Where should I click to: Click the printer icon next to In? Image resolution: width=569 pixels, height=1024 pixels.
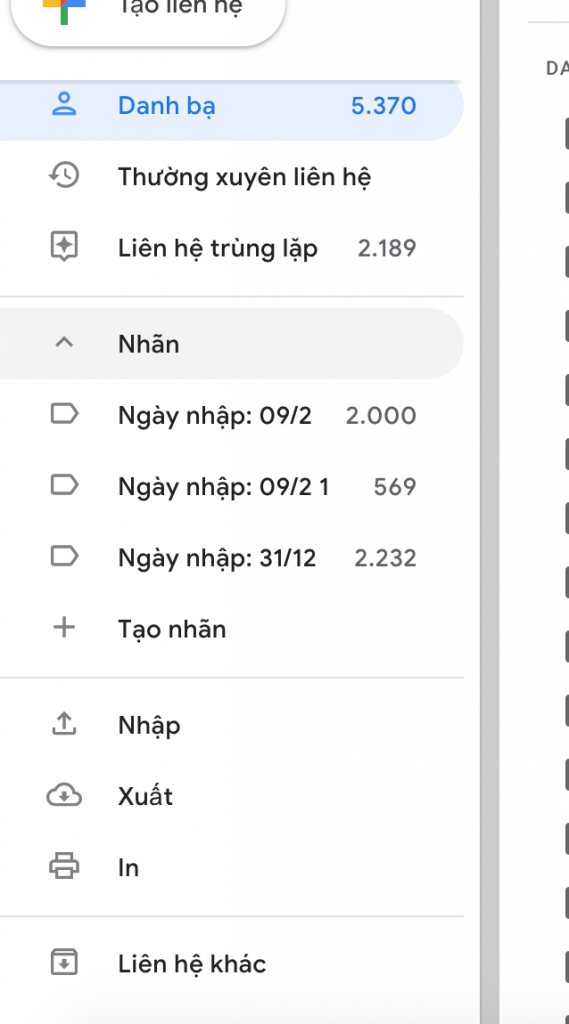click(64, 867)
